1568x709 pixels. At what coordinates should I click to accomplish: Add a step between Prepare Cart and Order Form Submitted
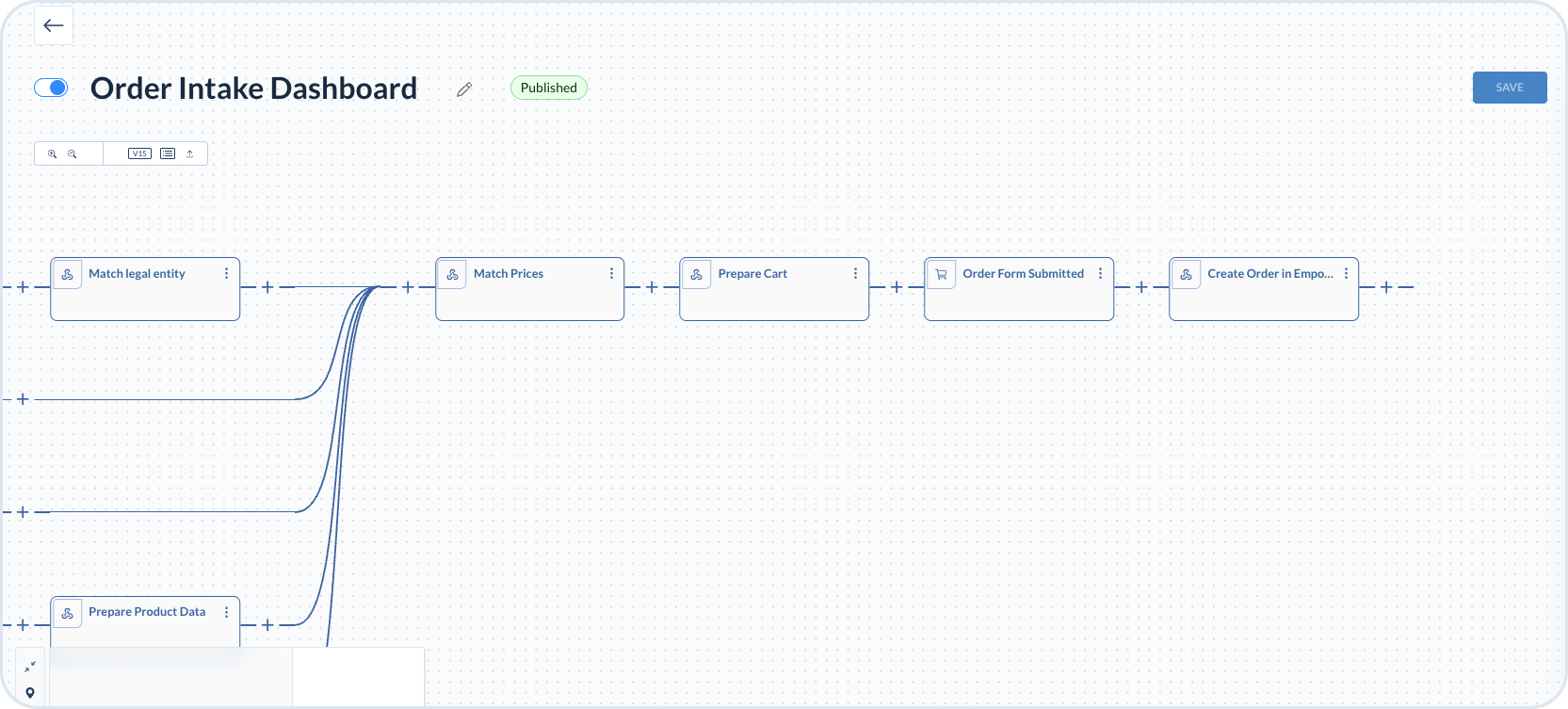(896, 287)
